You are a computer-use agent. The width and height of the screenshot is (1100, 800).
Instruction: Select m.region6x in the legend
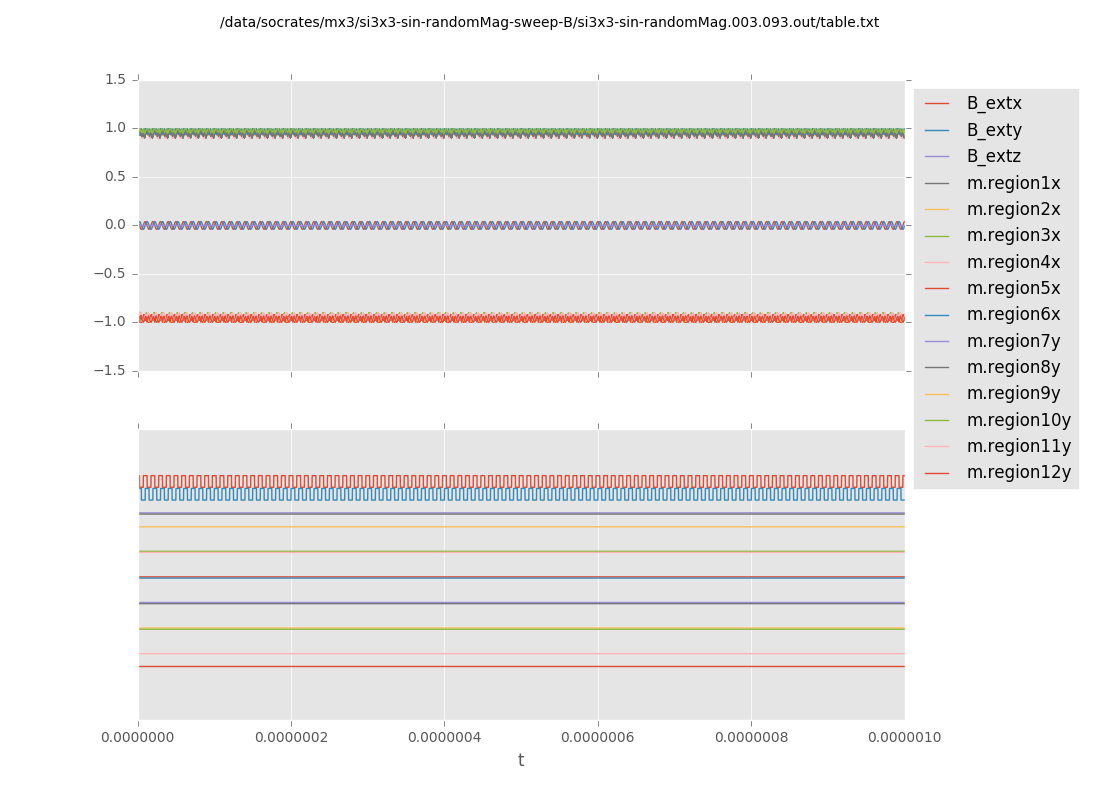click(1012, 315)
